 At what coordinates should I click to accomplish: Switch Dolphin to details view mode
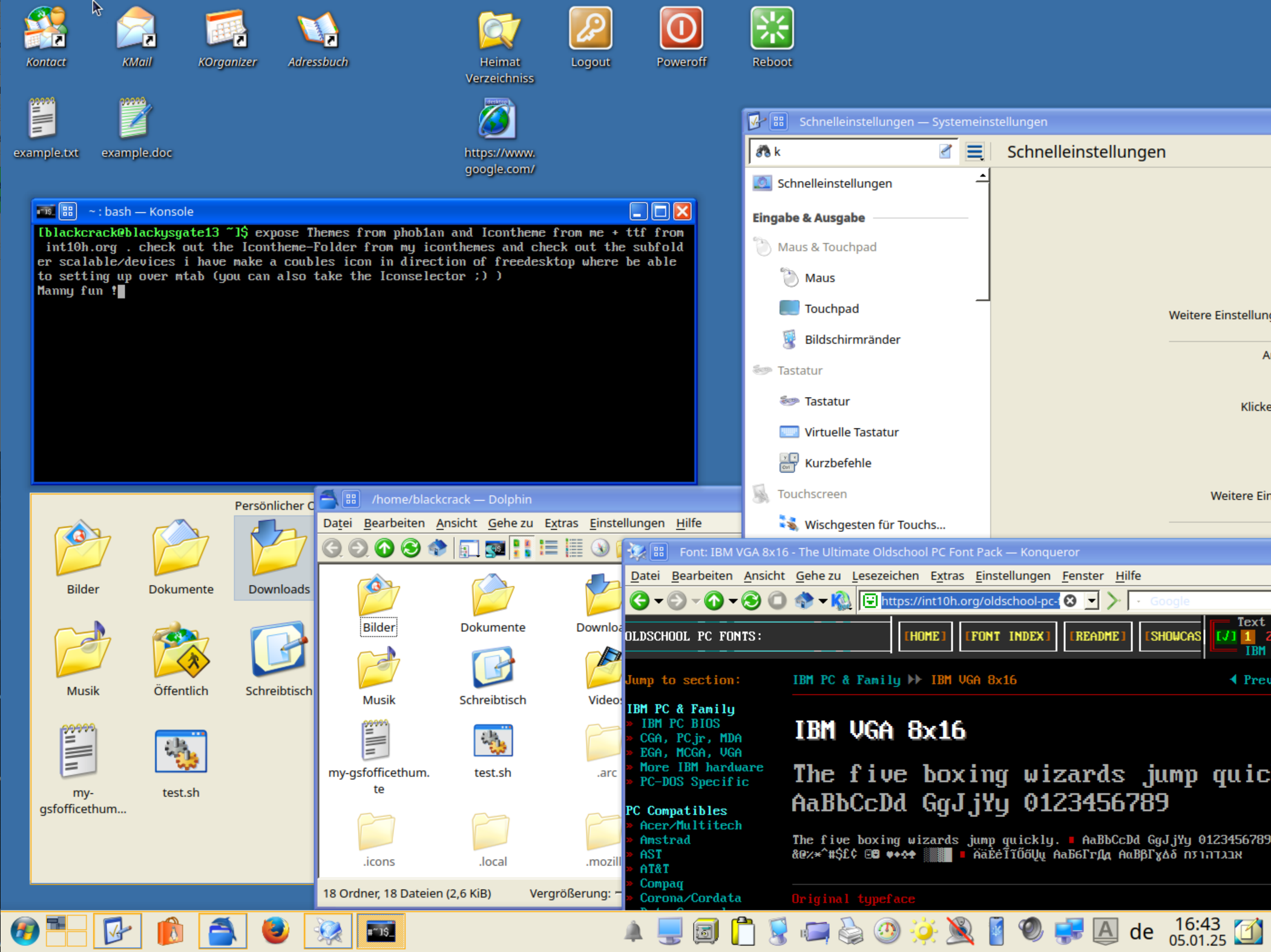point(574,549)
